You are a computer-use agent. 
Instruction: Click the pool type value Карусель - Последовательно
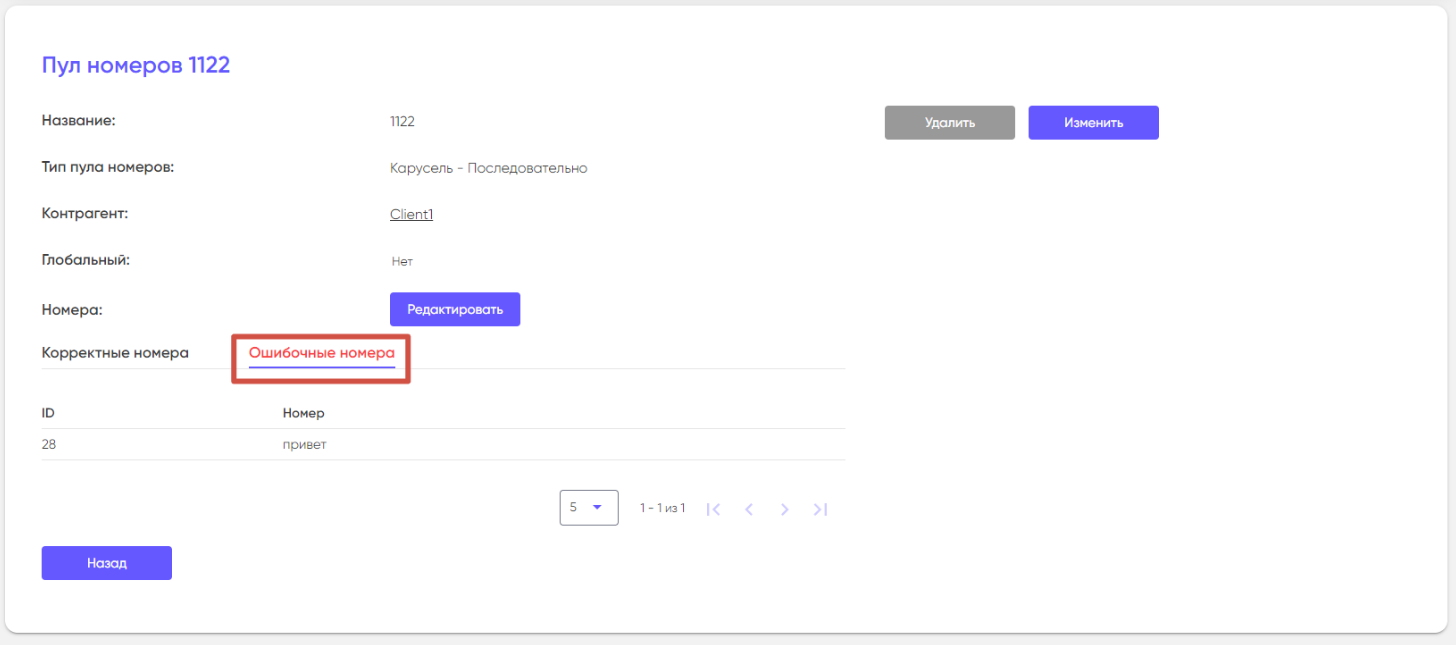488,168
